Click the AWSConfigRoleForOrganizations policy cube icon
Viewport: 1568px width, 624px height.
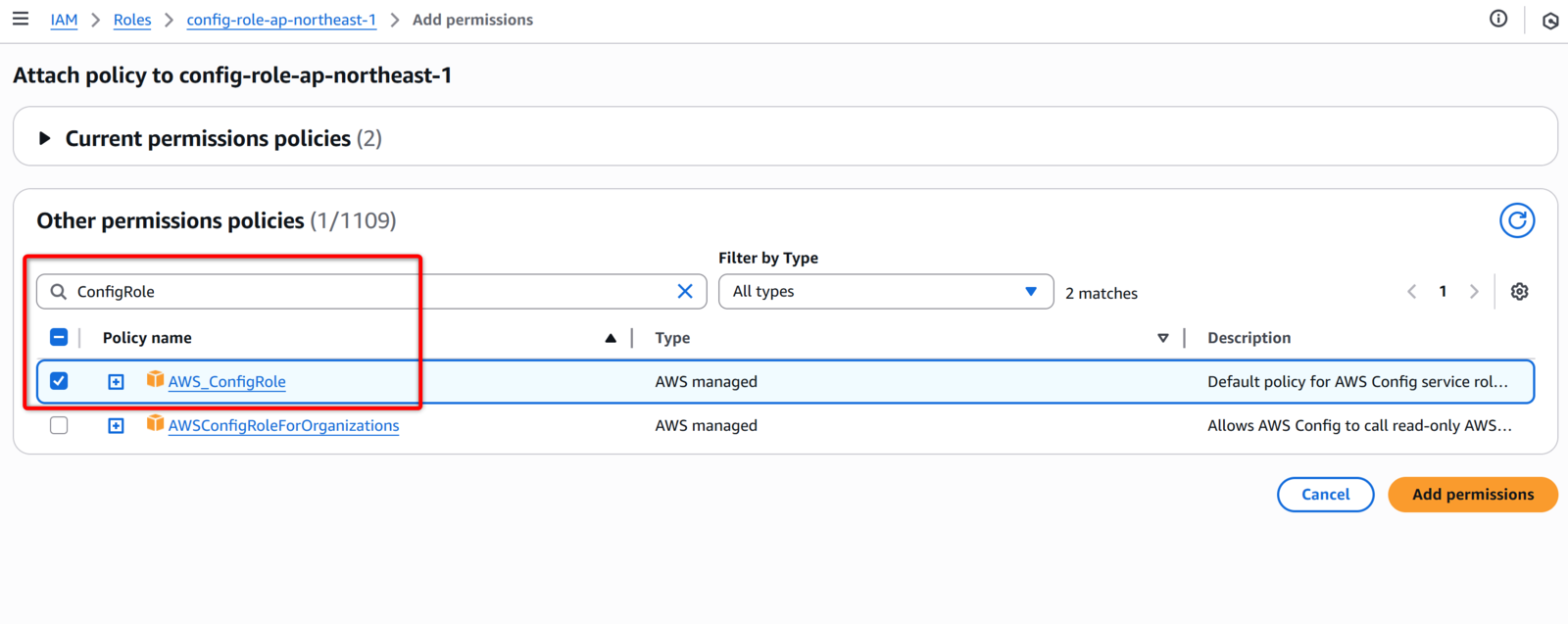click(155, 422)
